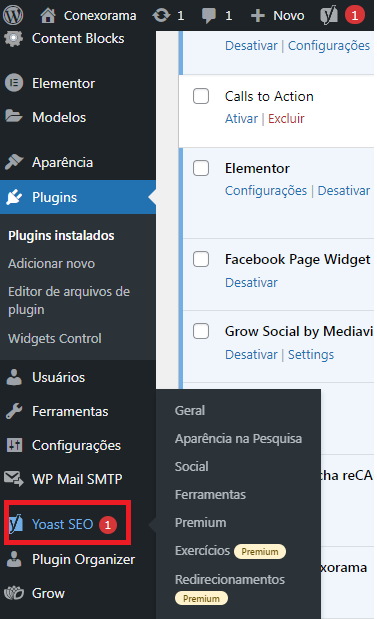Click Ativar link for Calls to Action
Image resolution: width=377 pixels, height=619 pixels.
pyautogui.click(x=241, y=118)
